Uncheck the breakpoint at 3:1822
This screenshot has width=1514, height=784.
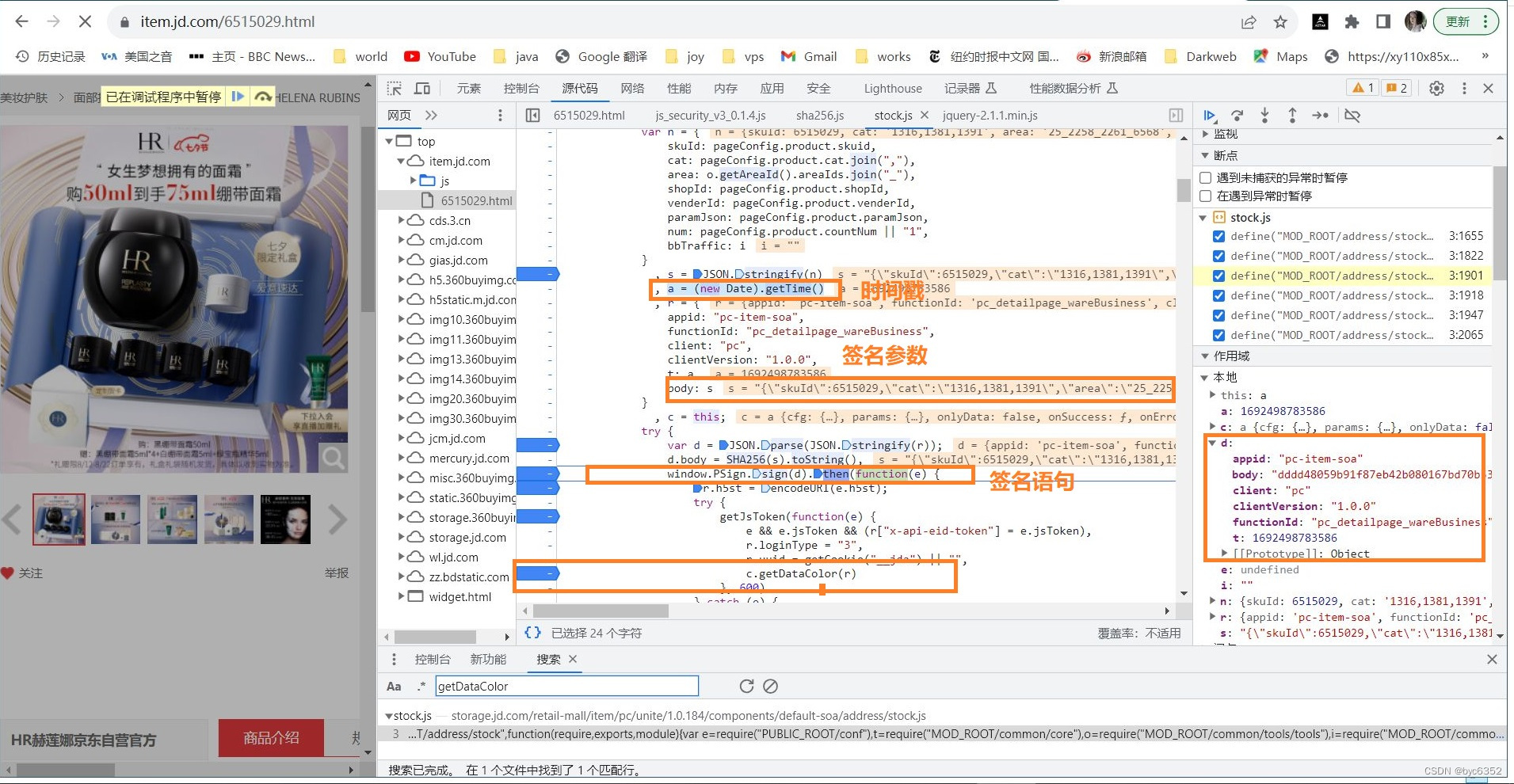[1218, 256]
